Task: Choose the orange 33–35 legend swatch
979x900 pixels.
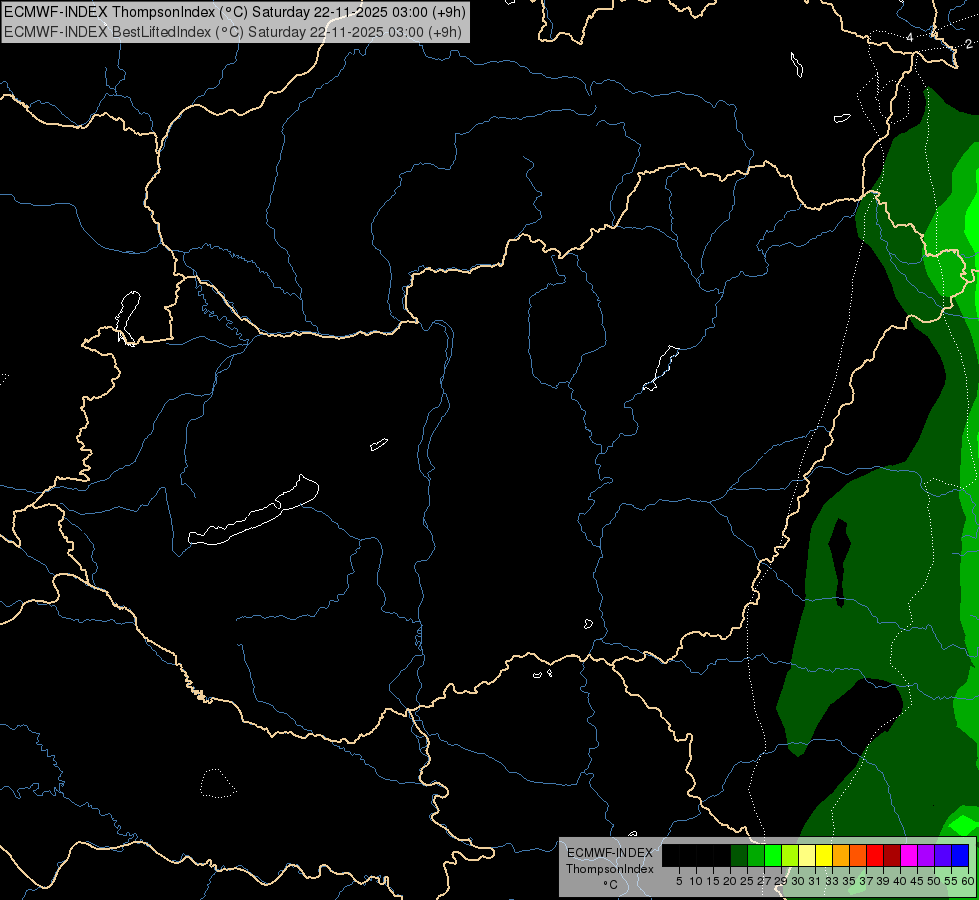Action: (842, 855)
